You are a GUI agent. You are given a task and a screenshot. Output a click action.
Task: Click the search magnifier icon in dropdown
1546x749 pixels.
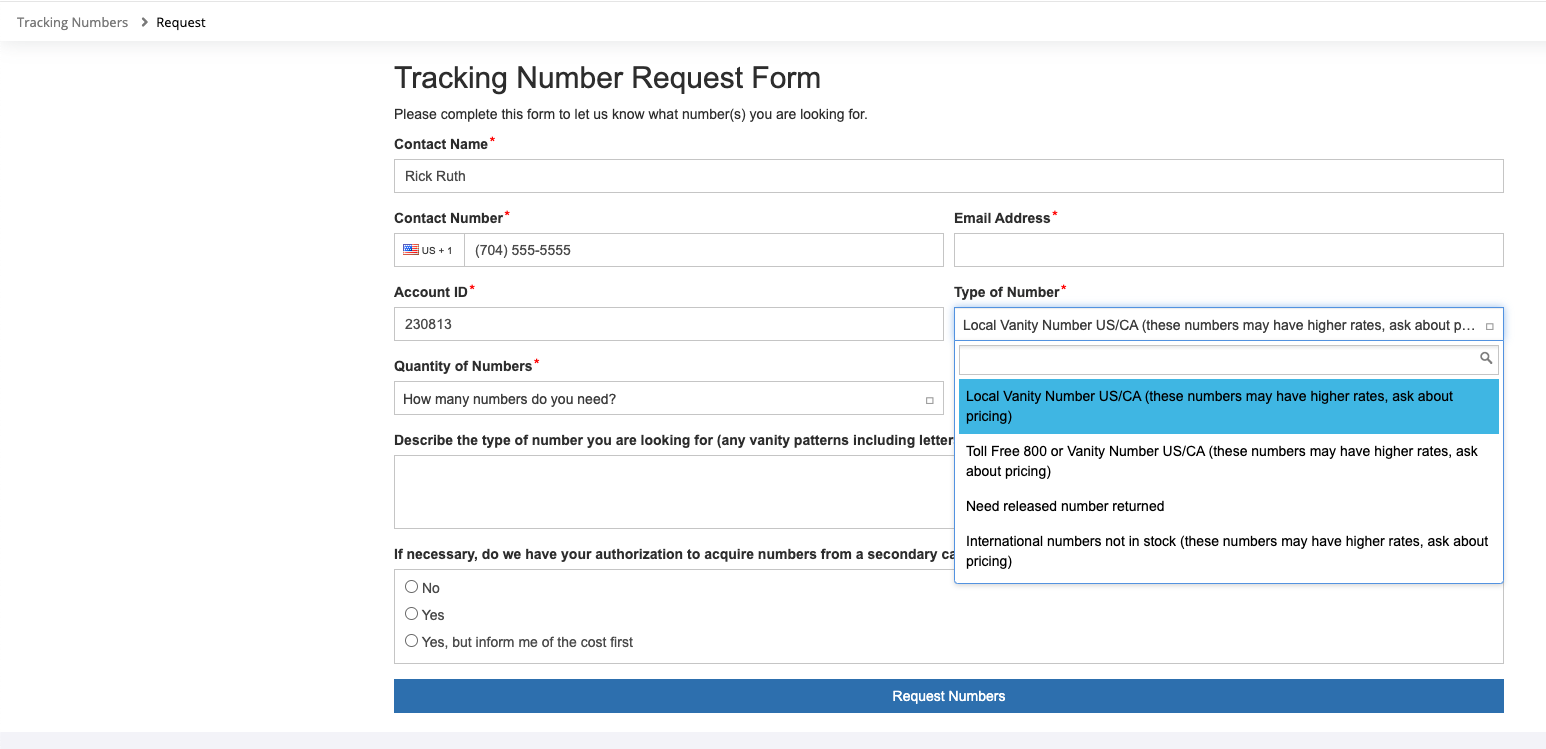1486,358
